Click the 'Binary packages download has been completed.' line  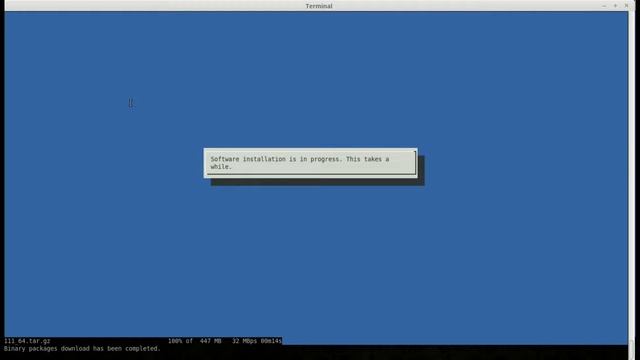tap(82, 349)
